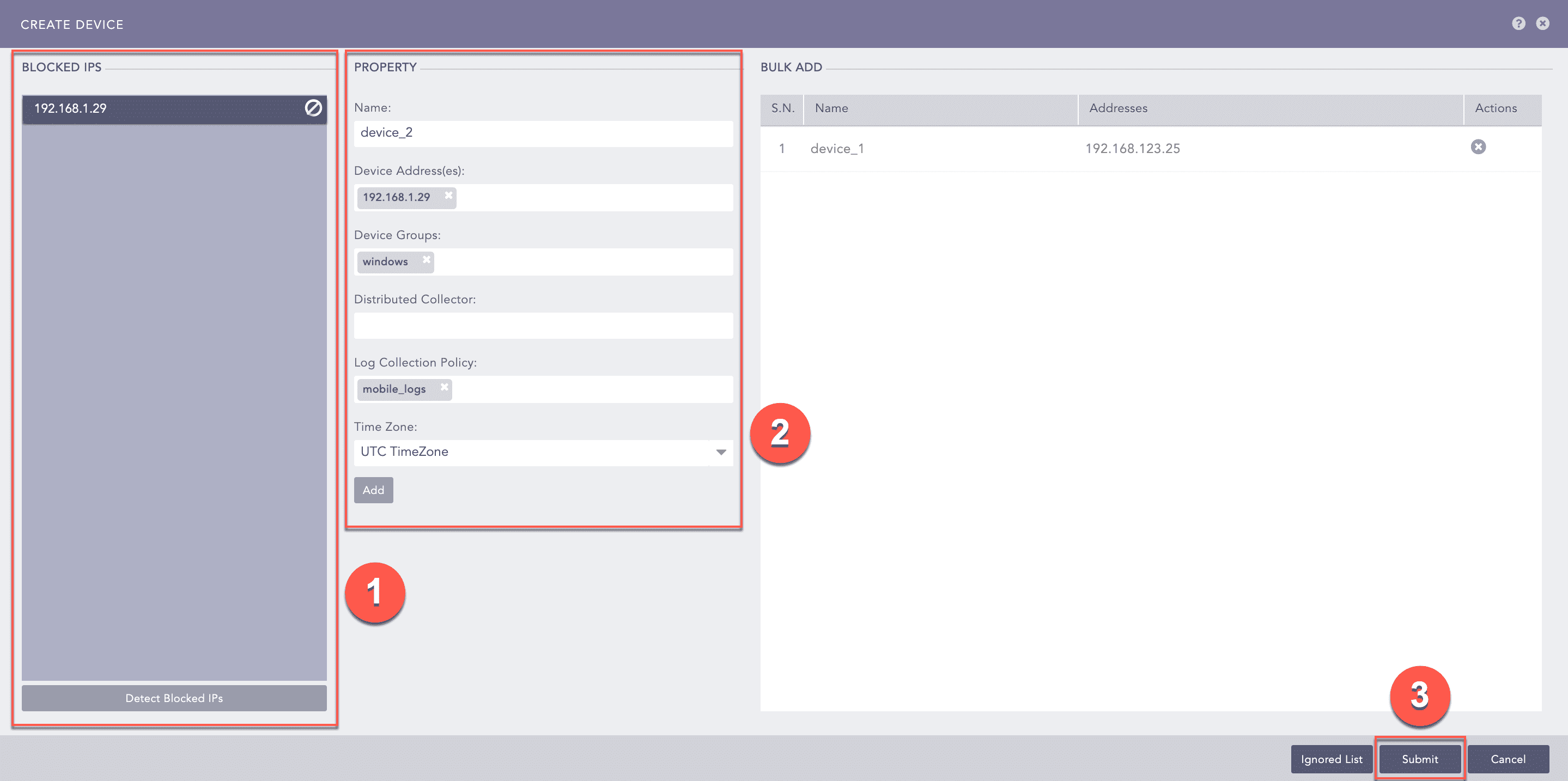Click the Add button under Time Zone
This screenshot has width=1568, height=781.
(x=373, y=490)
